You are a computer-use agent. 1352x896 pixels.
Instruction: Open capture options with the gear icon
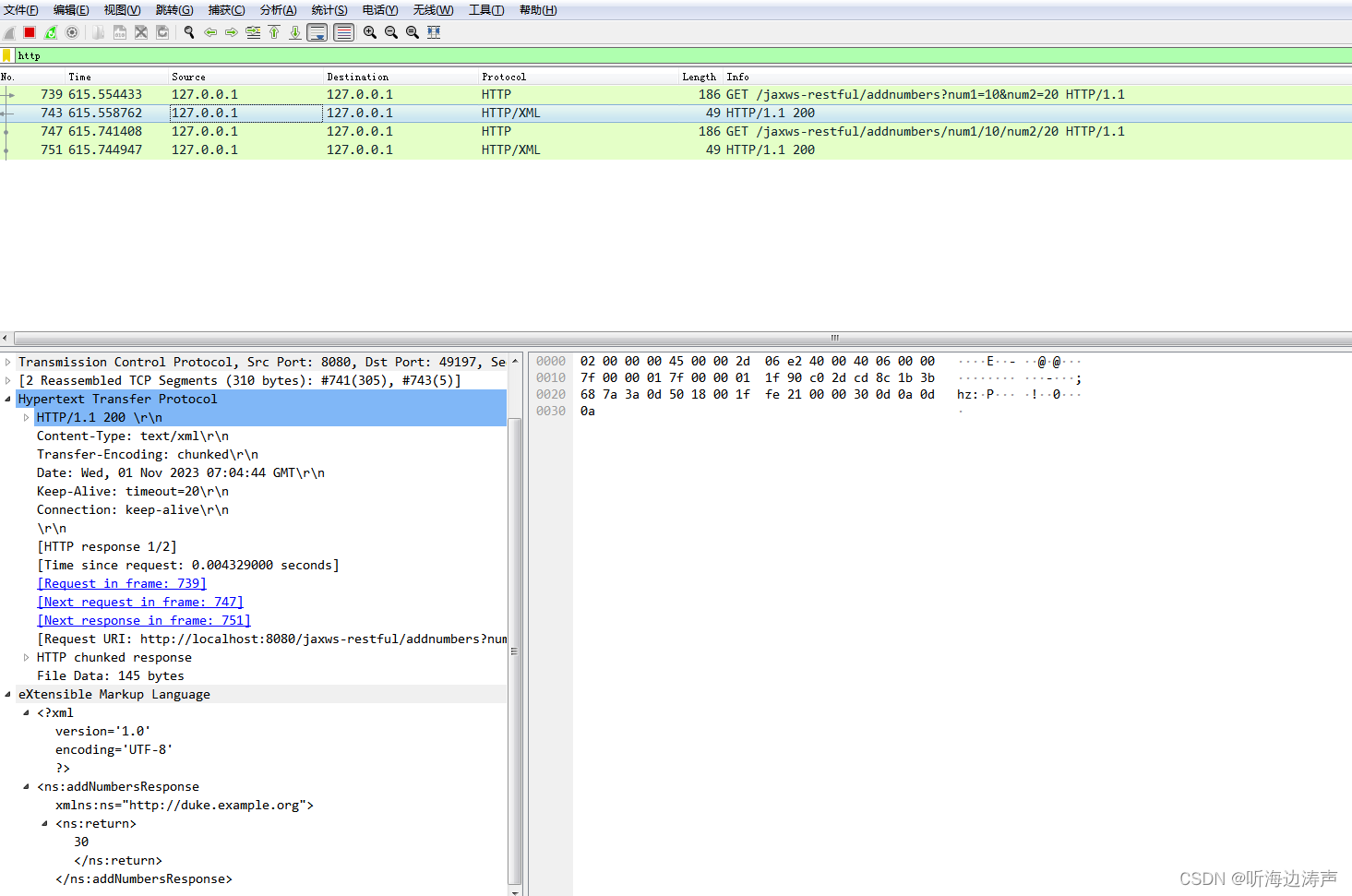[72, 32]
